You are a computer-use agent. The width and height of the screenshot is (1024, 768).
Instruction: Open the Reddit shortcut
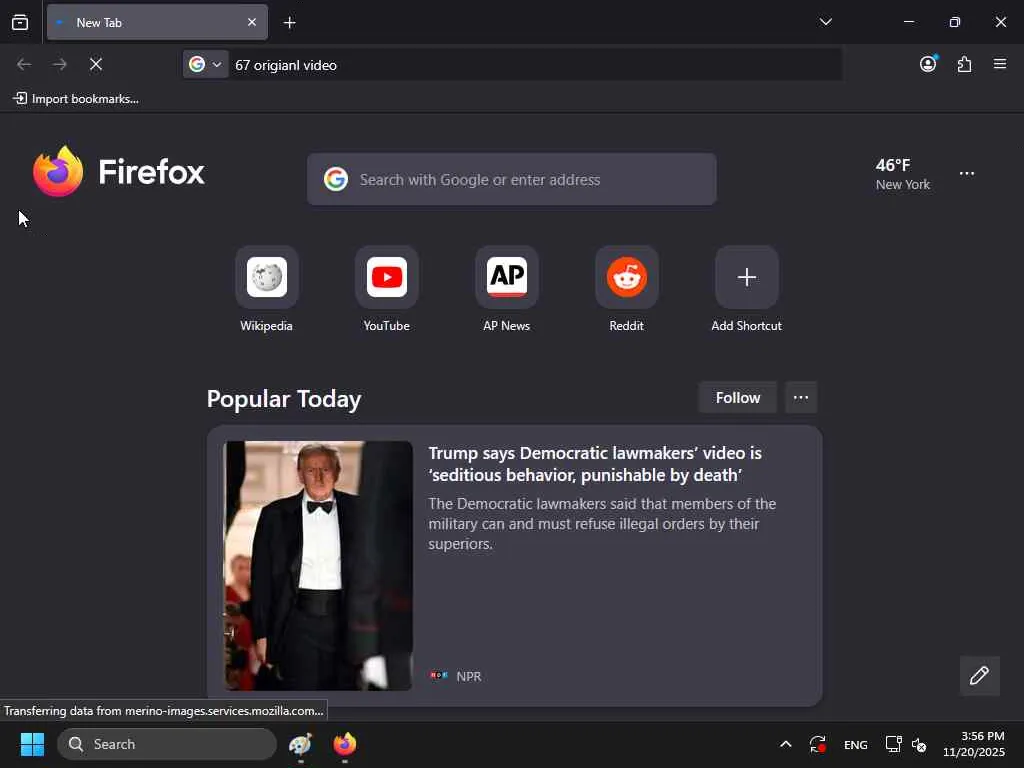(x=626, y=289)
